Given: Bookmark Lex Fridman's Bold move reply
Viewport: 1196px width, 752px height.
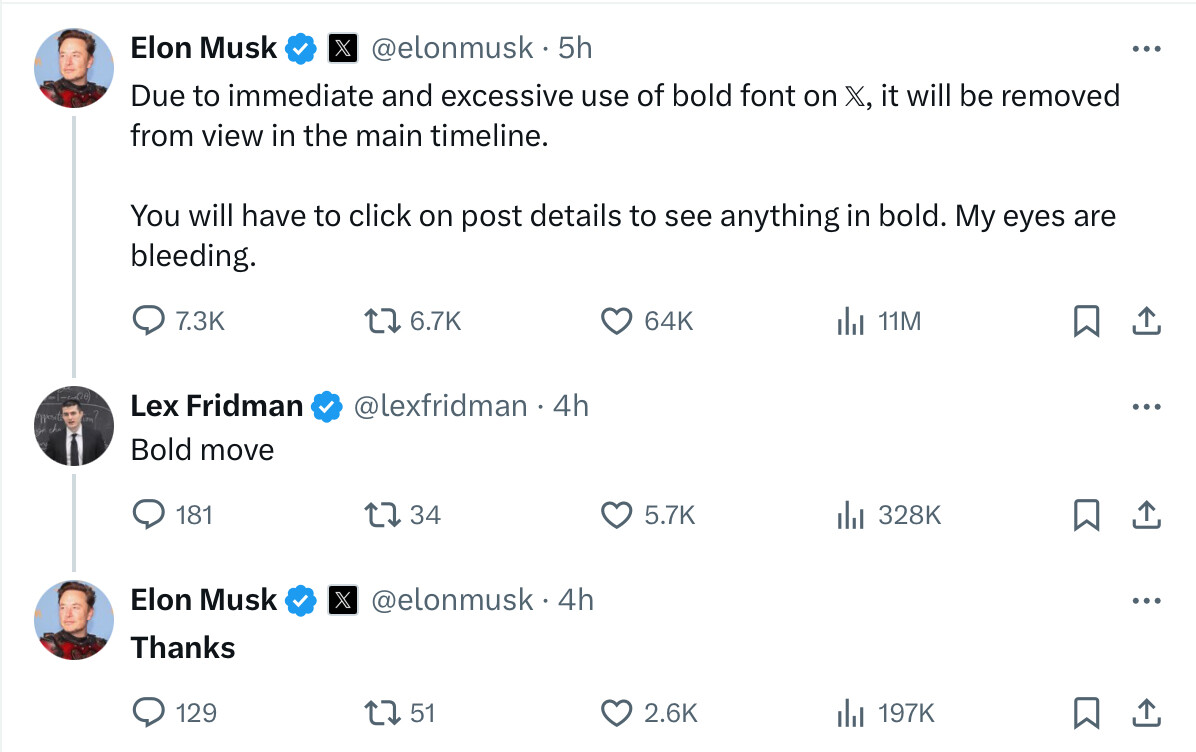Looking at the screenshot, I should [x=1086, y=515].
